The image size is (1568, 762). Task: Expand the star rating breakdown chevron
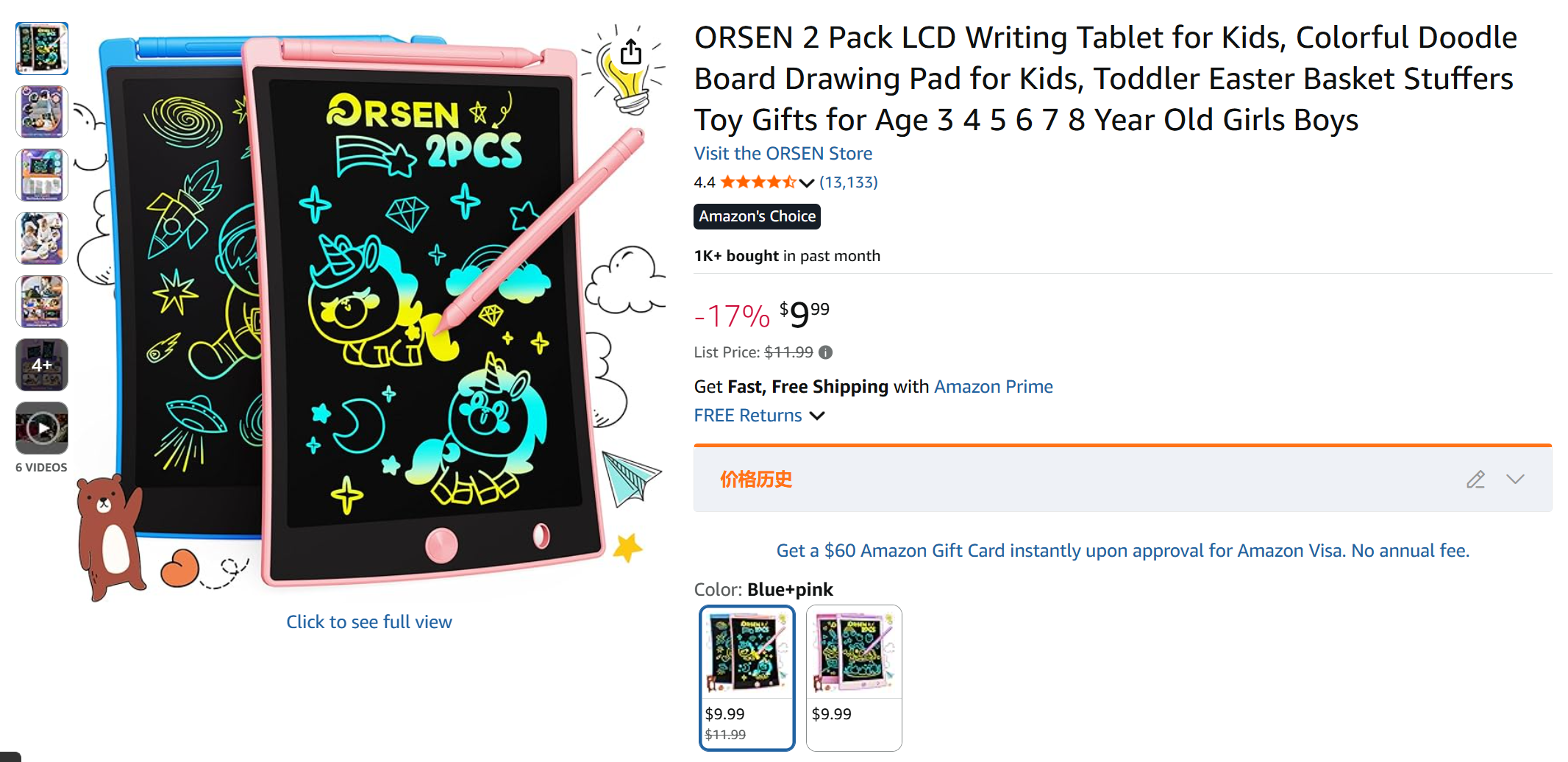point(806,182)
